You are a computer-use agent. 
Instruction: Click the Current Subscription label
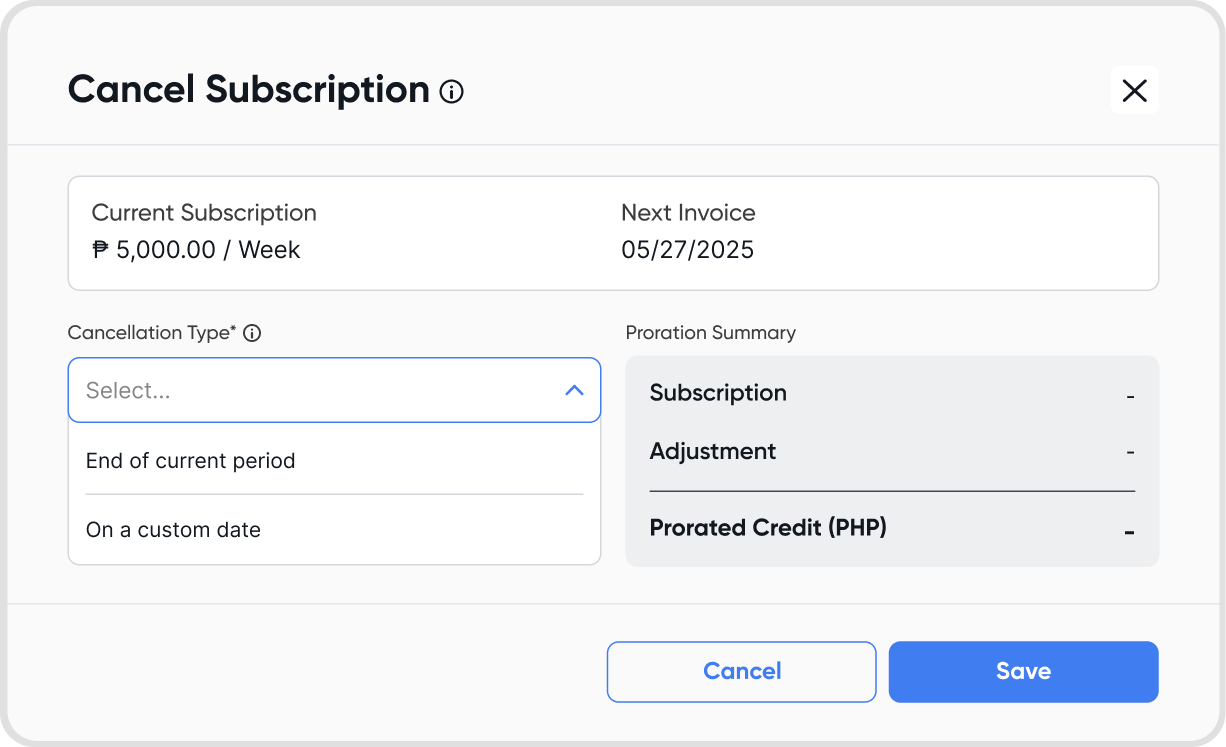(x=204, y=213)
